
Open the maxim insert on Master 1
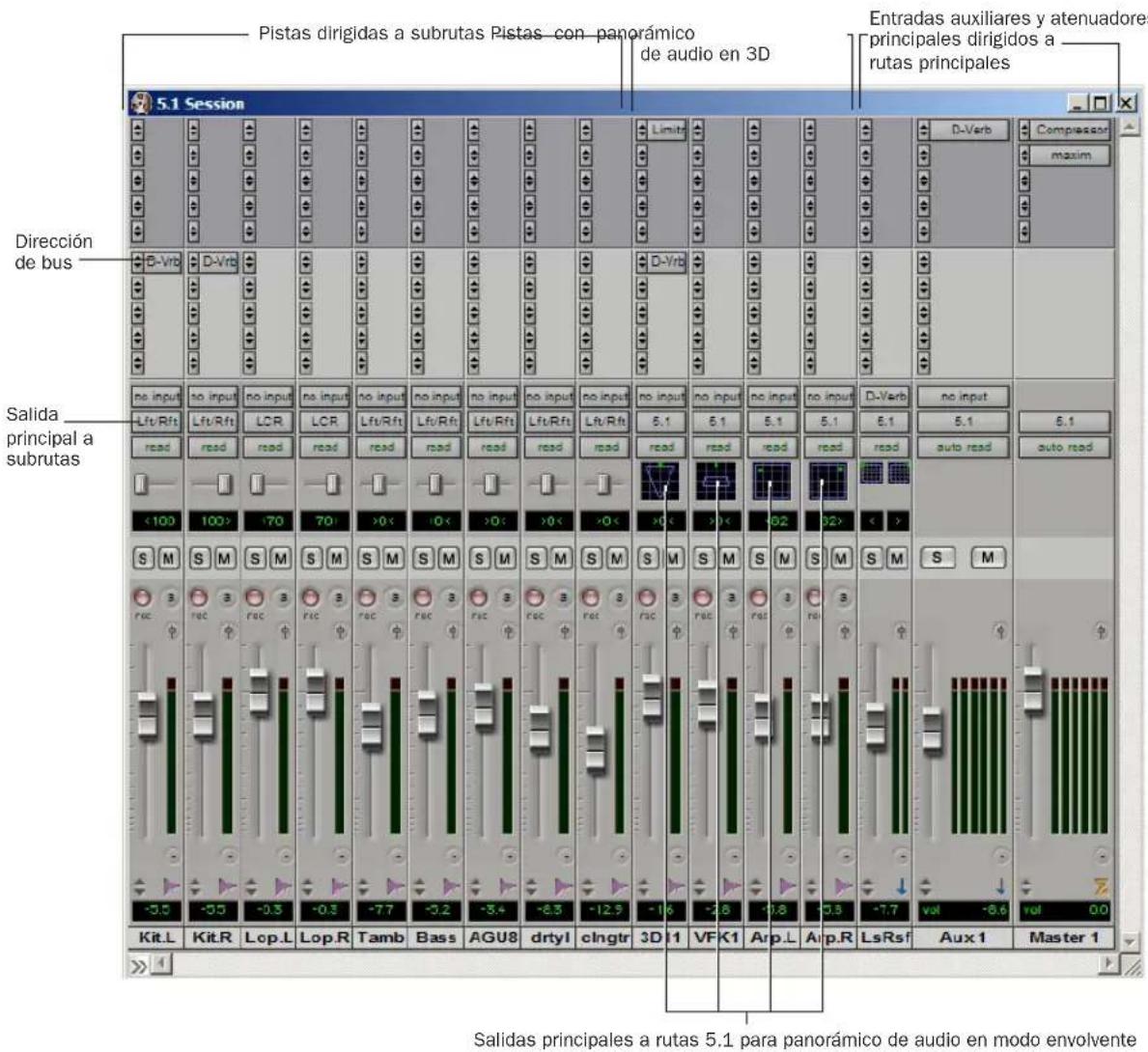(1071, 155)
